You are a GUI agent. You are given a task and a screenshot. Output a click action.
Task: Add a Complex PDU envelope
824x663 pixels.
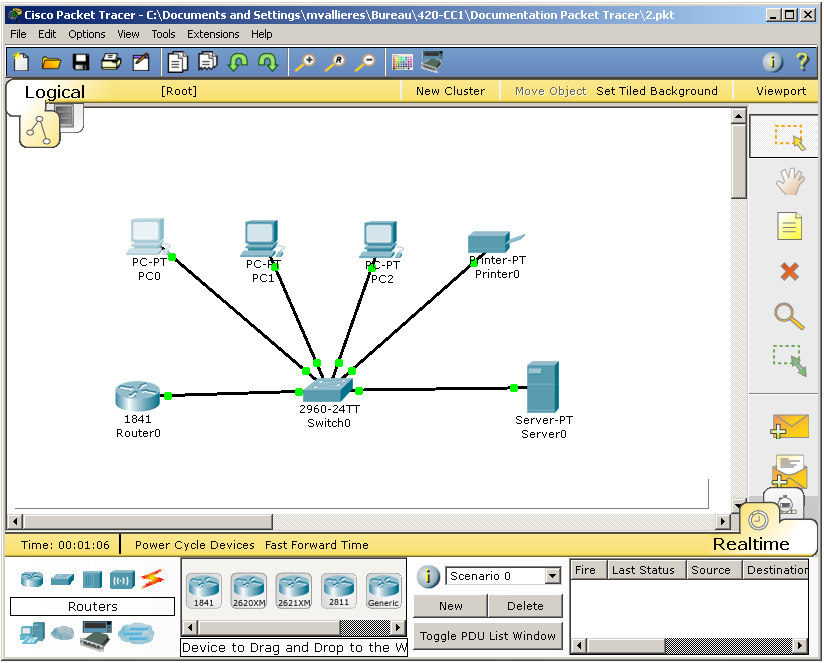(x=788, y=470)
